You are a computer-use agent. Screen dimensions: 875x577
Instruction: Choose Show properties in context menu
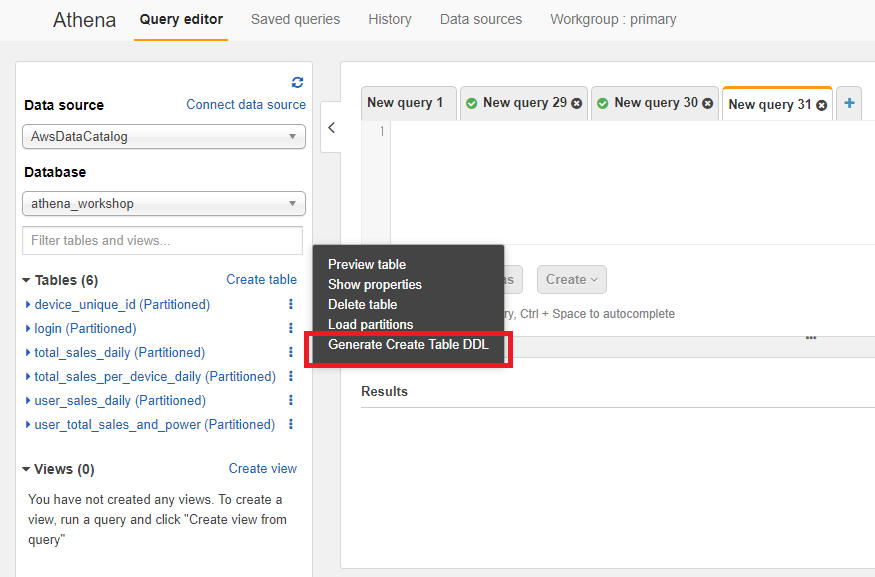coord(374,285)
